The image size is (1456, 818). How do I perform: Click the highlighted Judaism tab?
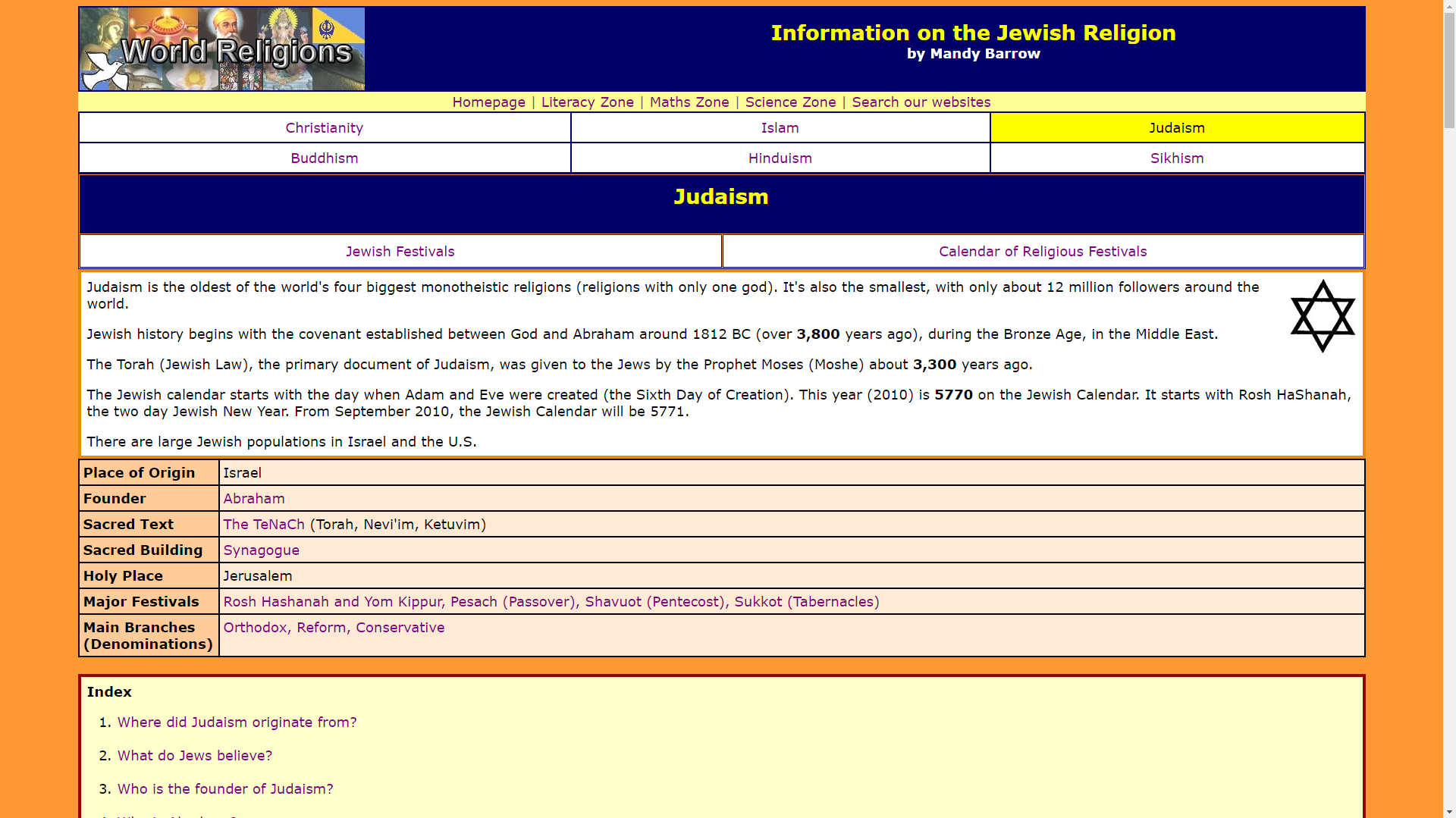[x=1176, y=128]
